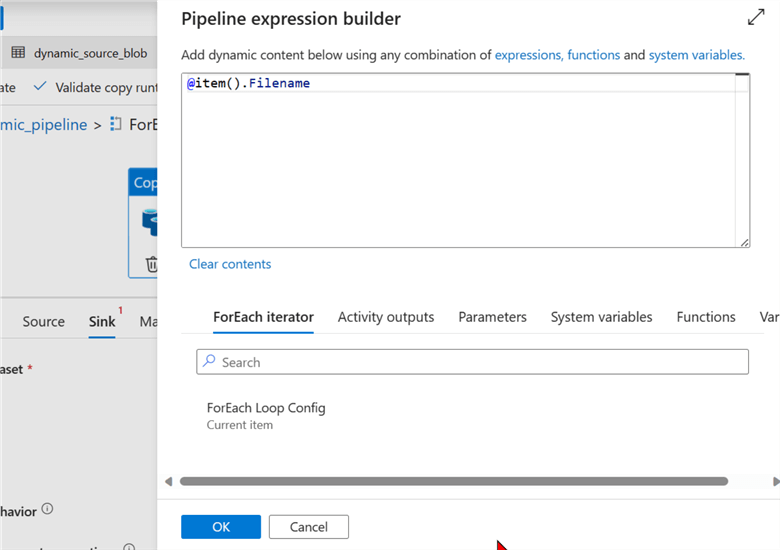Click the search magnifier icon

tap(209, 362)
